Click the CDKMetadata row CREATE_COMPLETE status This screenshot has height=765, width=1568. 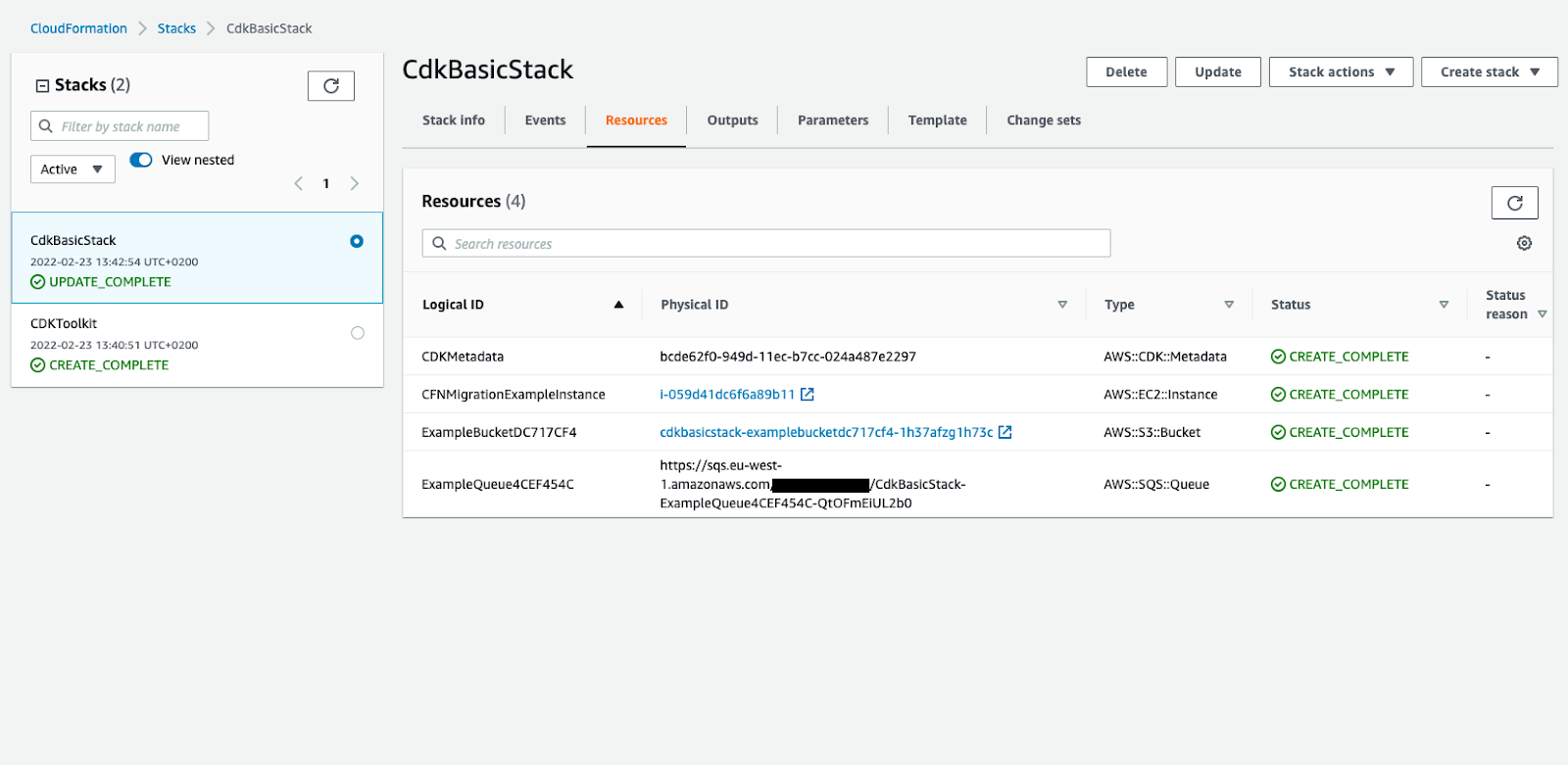1340,357
